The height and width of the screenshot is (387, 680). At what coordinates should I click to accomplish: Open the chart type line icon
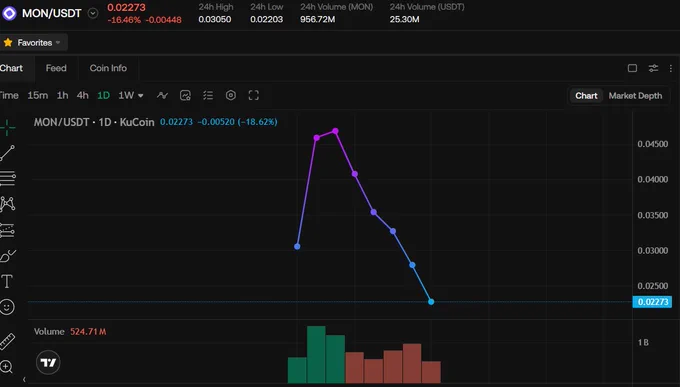point(162,95)
